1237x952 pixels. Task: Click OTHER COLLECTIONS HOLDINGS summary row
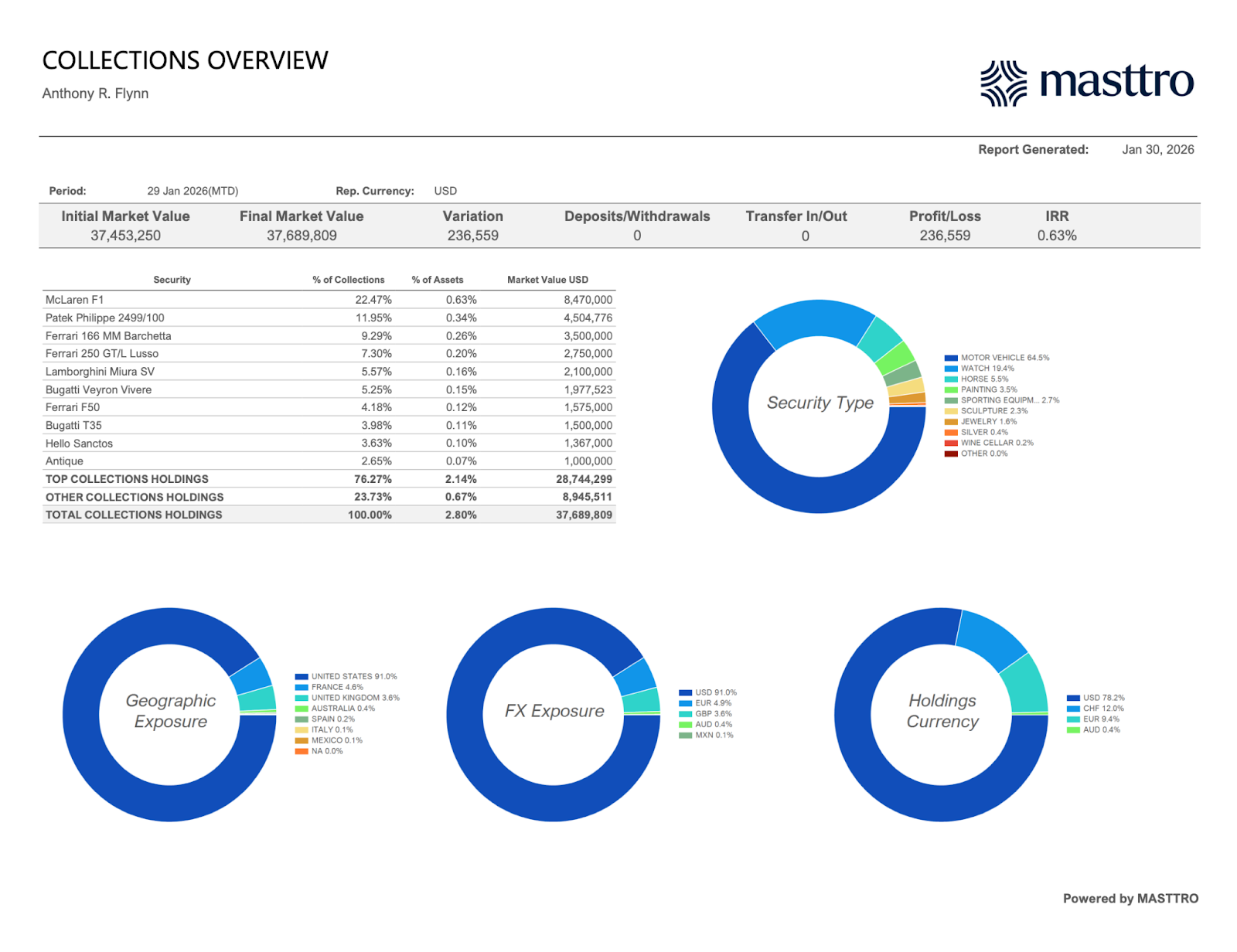click(329, 497)
